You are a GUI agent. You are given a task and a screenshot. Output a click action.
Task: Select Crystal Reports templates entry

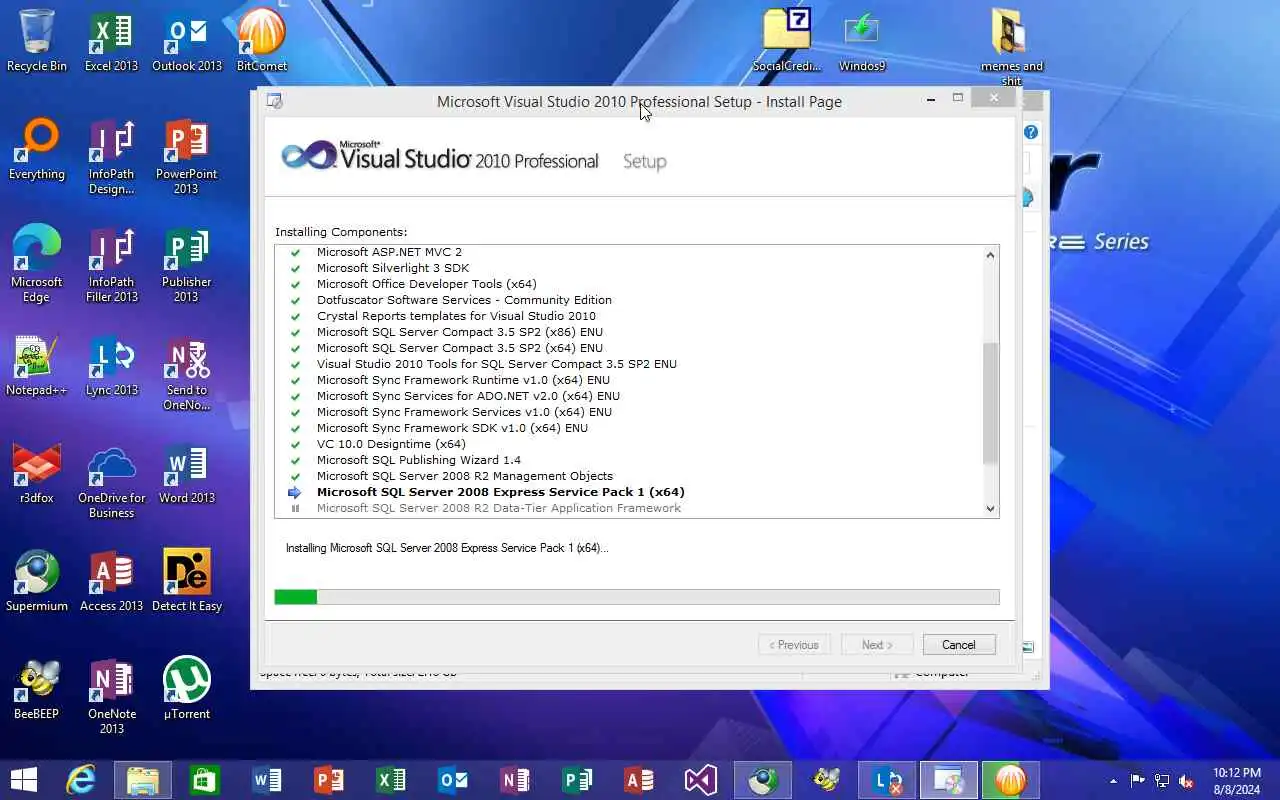coord(456,316)
